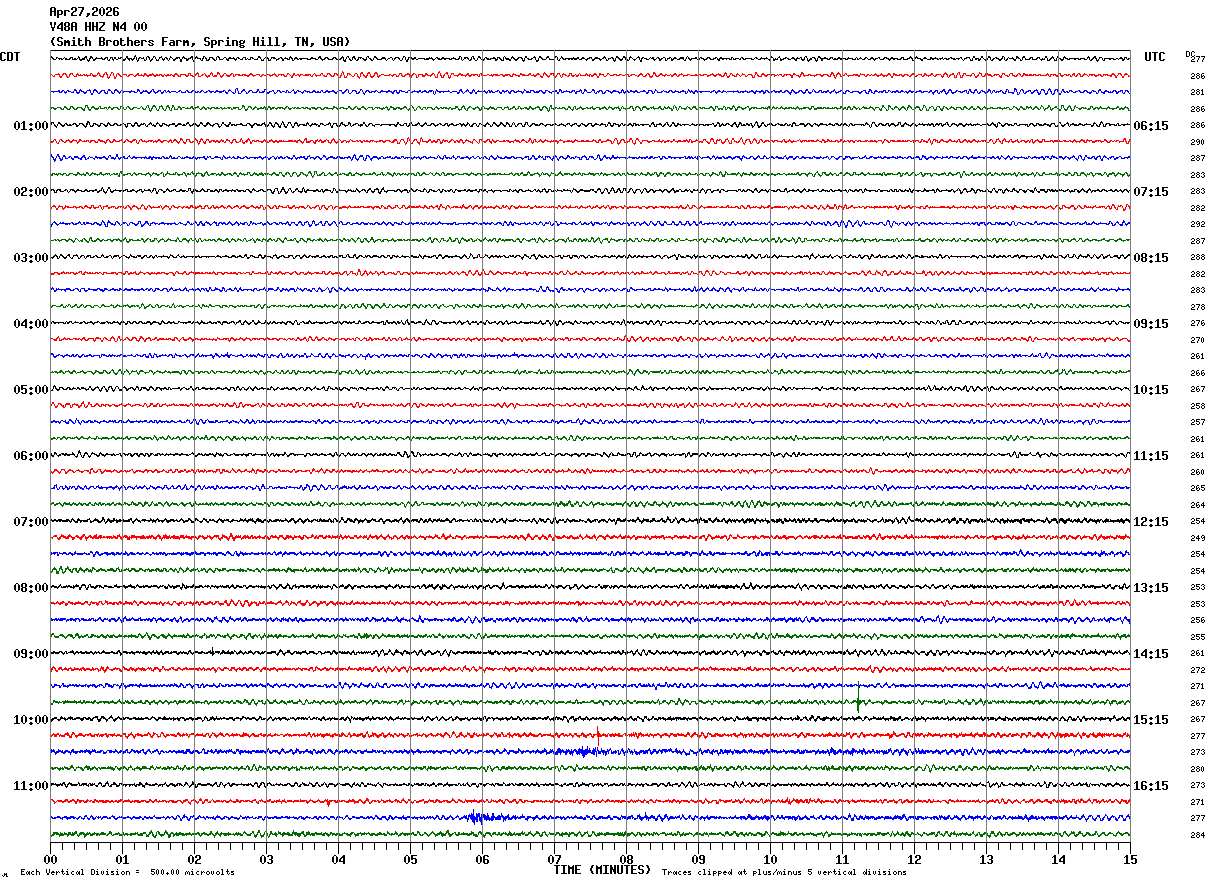
Task: Select the 03:00 CDT row label
Action: tap(31, 258)
